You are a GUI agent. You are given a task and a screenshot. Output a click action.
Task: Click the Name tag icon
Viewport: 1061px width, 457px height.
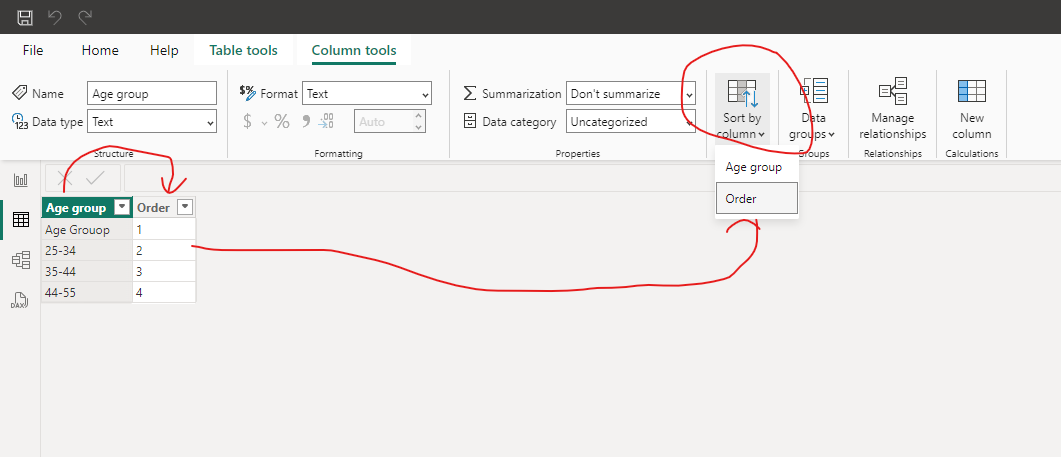(20, 93)
